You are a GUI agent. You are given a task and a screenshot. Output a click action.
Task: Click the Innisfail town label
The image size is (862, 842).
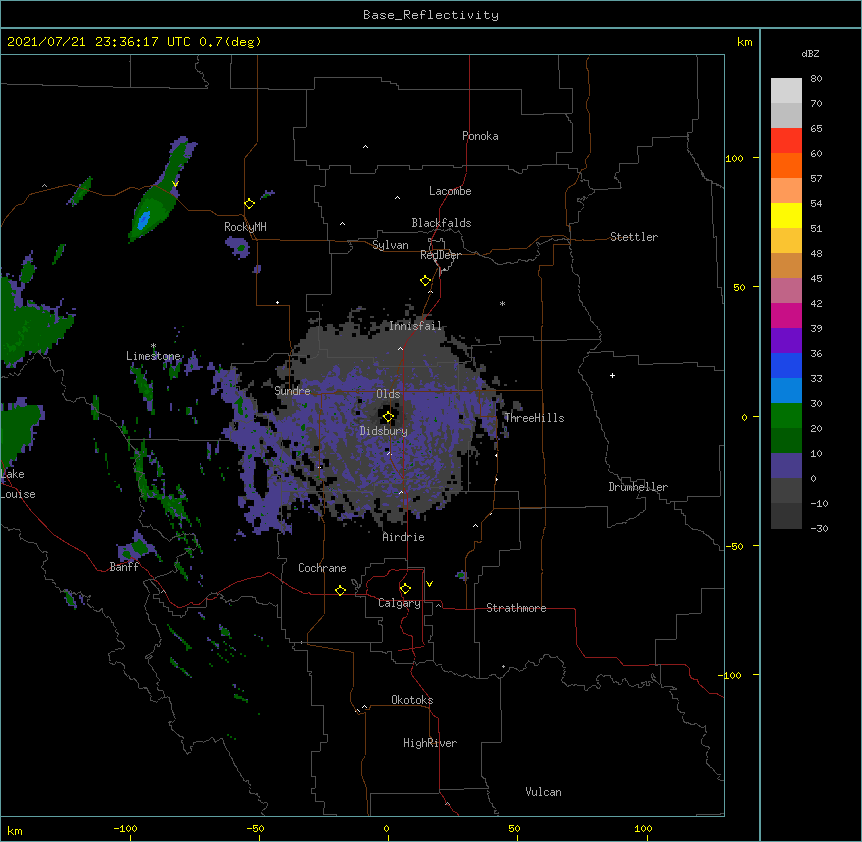pos(415,326)
